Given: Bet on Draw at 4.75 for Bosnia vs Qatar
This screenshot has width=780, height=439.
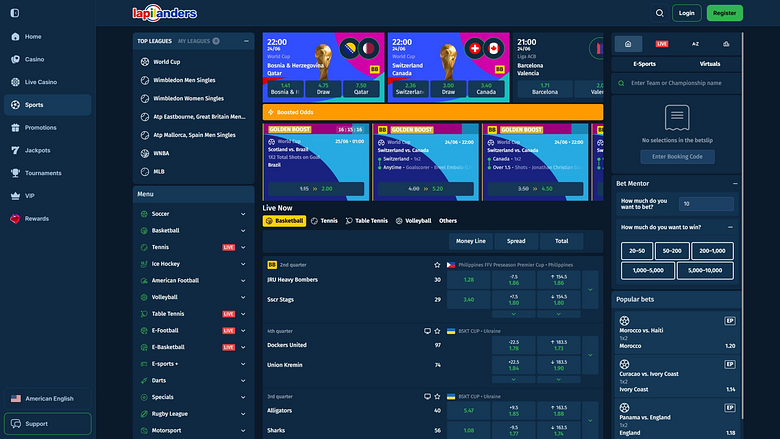Looking at the screenshot, I should click(x=323, y=89).
